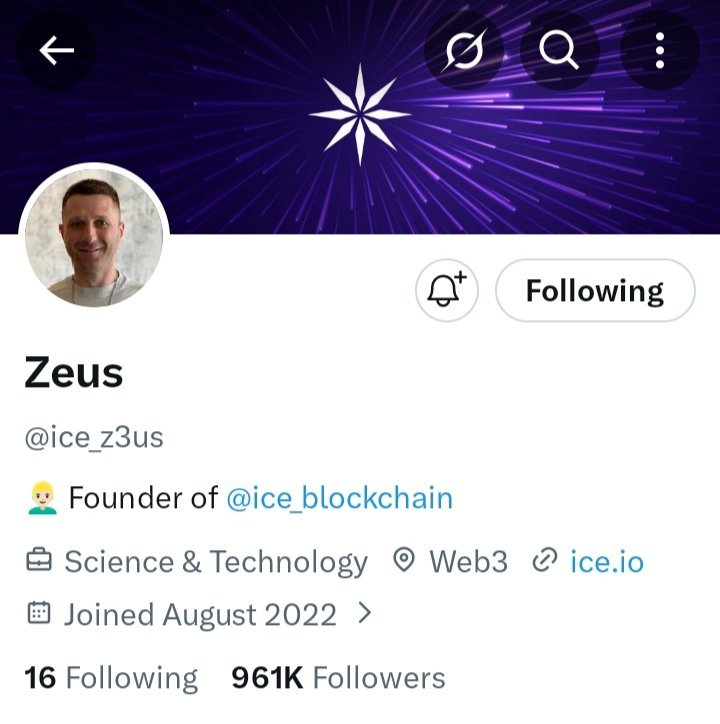Tap the briefcase category icon
Image resolution: width=720 pixels, height=724 pixels.
tap(39, 560)
